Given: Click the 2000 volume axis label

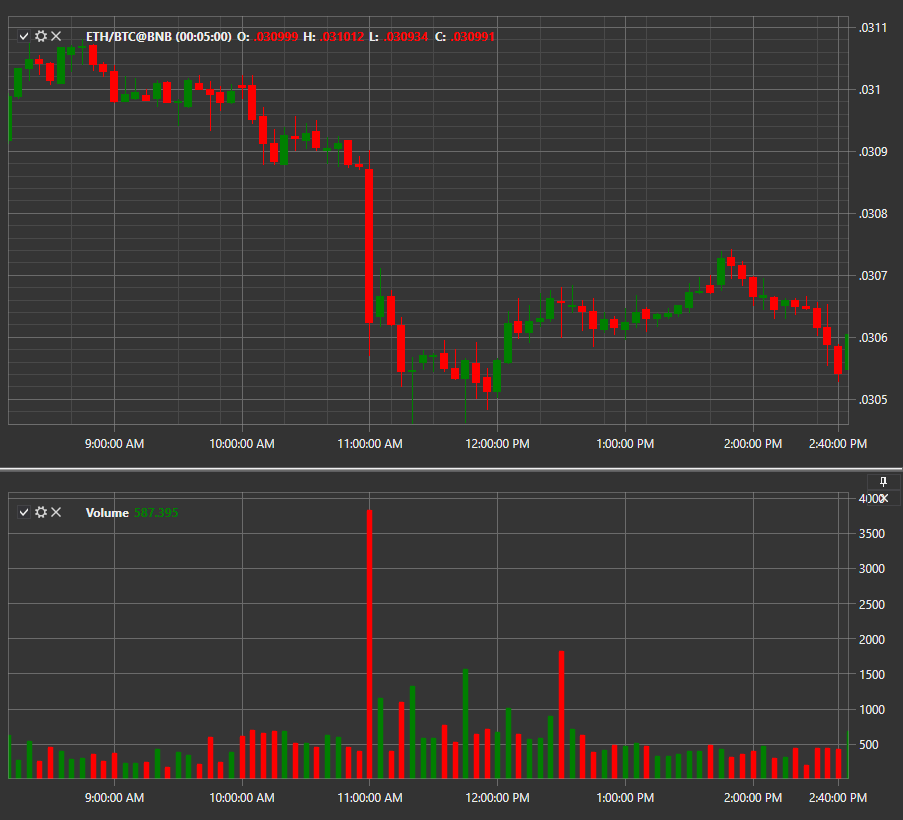Looking at the screenshot, I should tap(872, 639).
